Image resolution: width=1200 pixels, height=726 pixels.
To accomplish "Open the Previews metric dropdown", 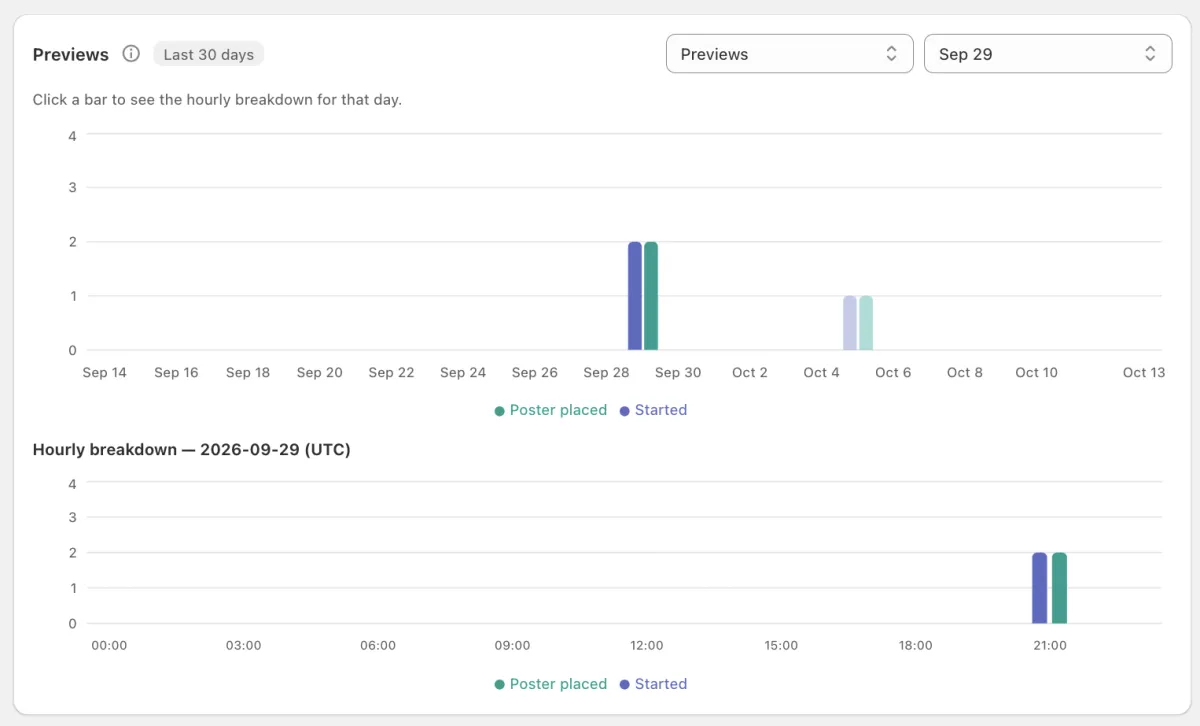I will 790,54.
